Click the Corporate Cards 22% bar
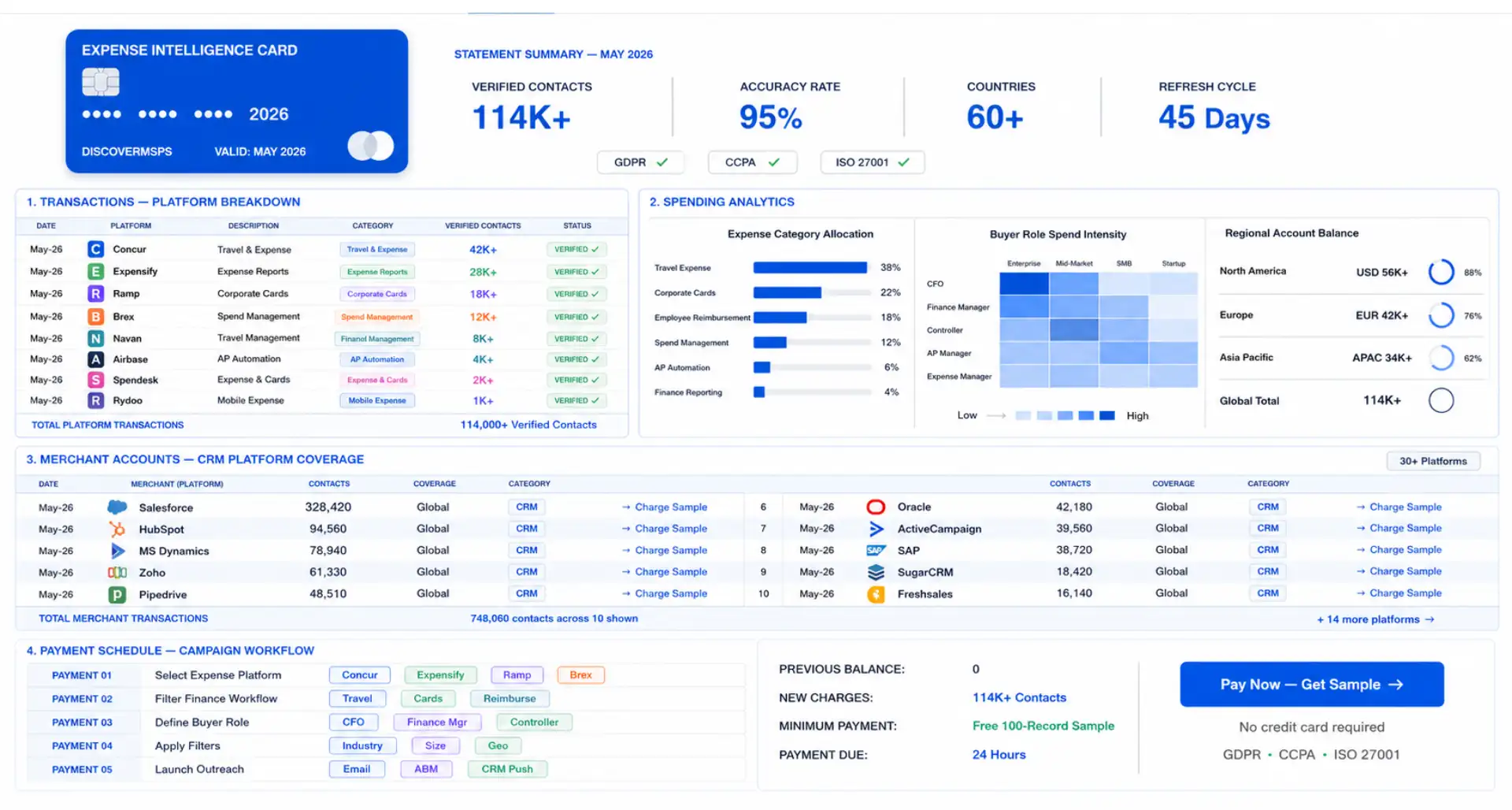This screenshot has width=1512, height=810. 787,292
